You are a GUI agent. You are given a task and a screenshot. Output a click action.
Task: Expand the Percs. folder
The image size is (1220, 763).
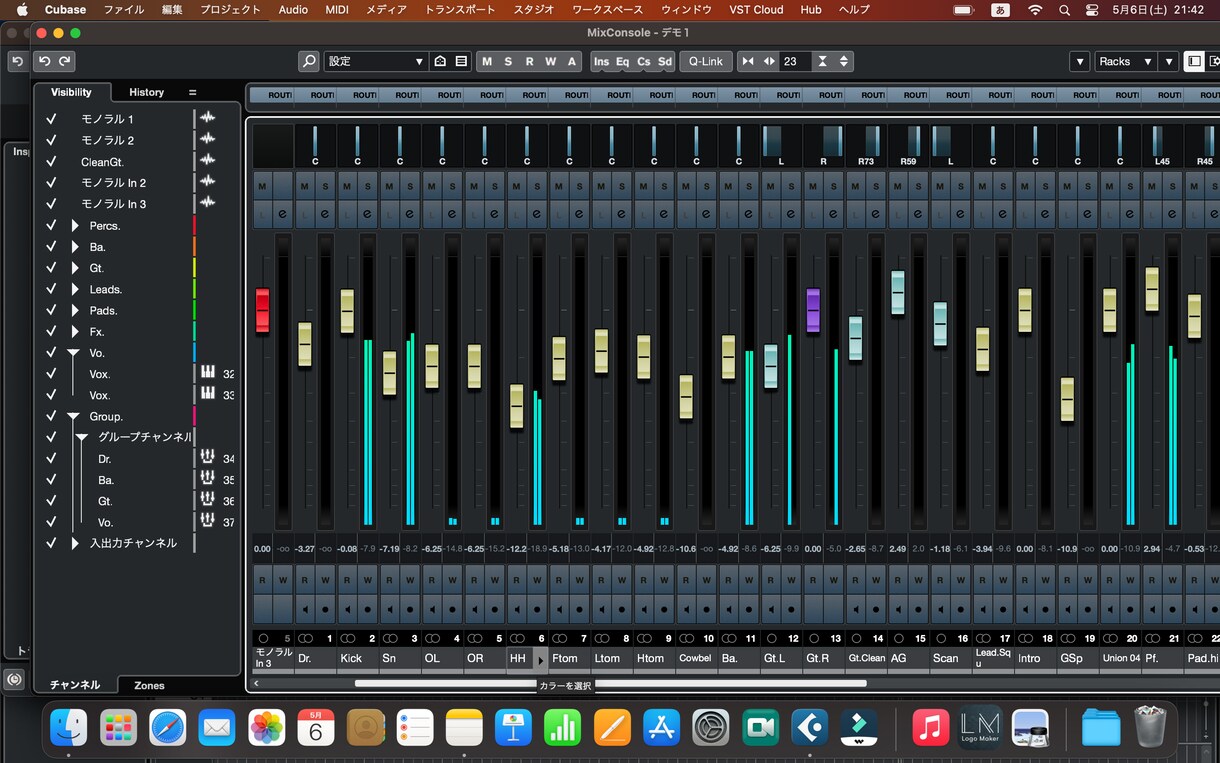click(x=75, y=226)
